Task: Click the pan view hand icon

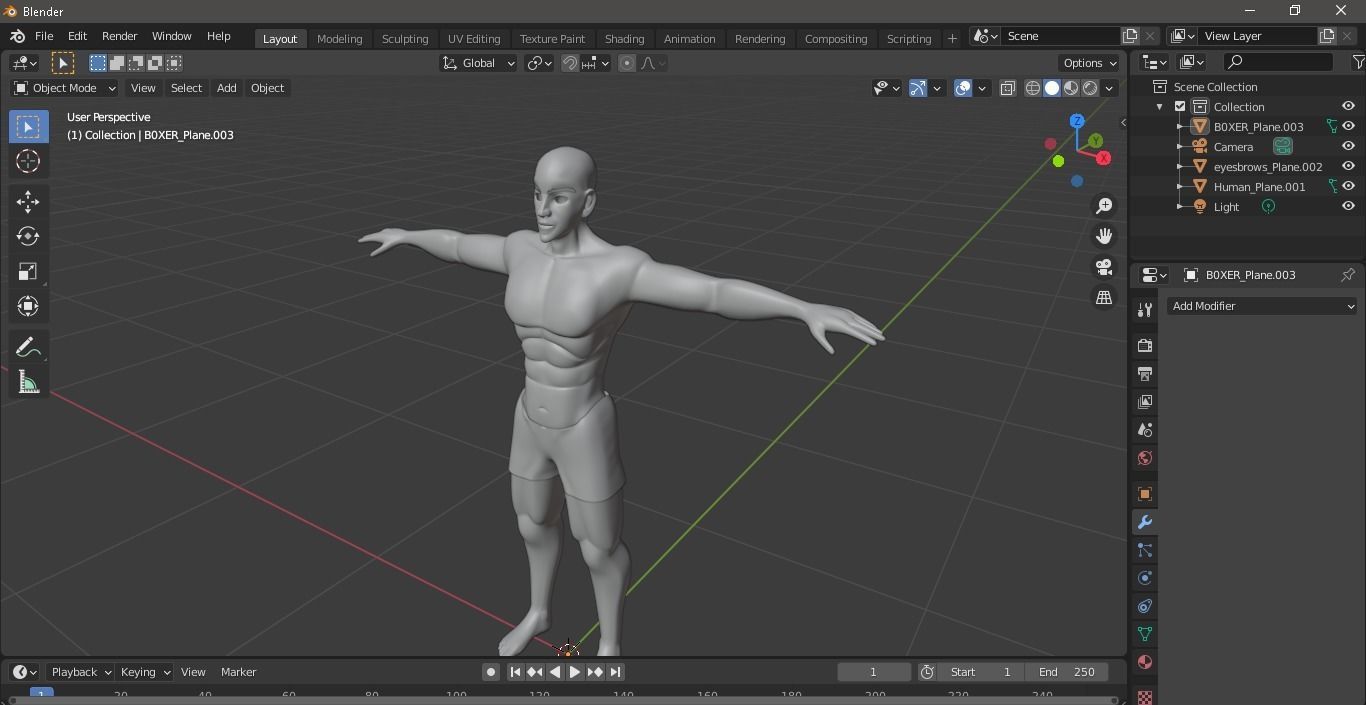Action: pyautogui.click(x=1104, y=236)
